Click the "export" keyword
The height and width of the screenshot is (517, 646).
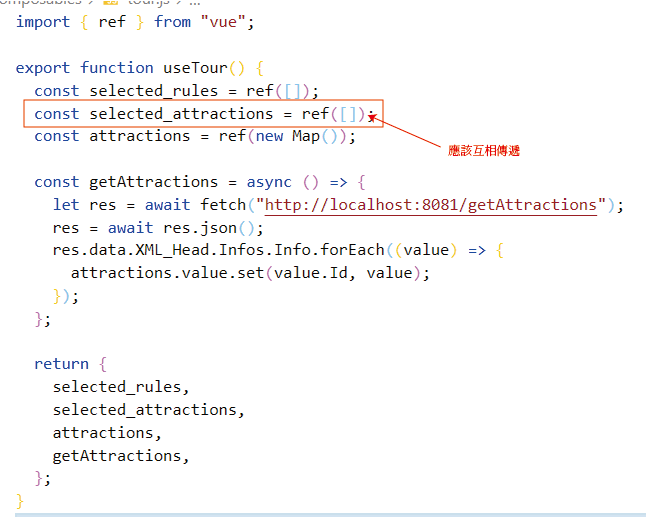(x=43, y=68)
